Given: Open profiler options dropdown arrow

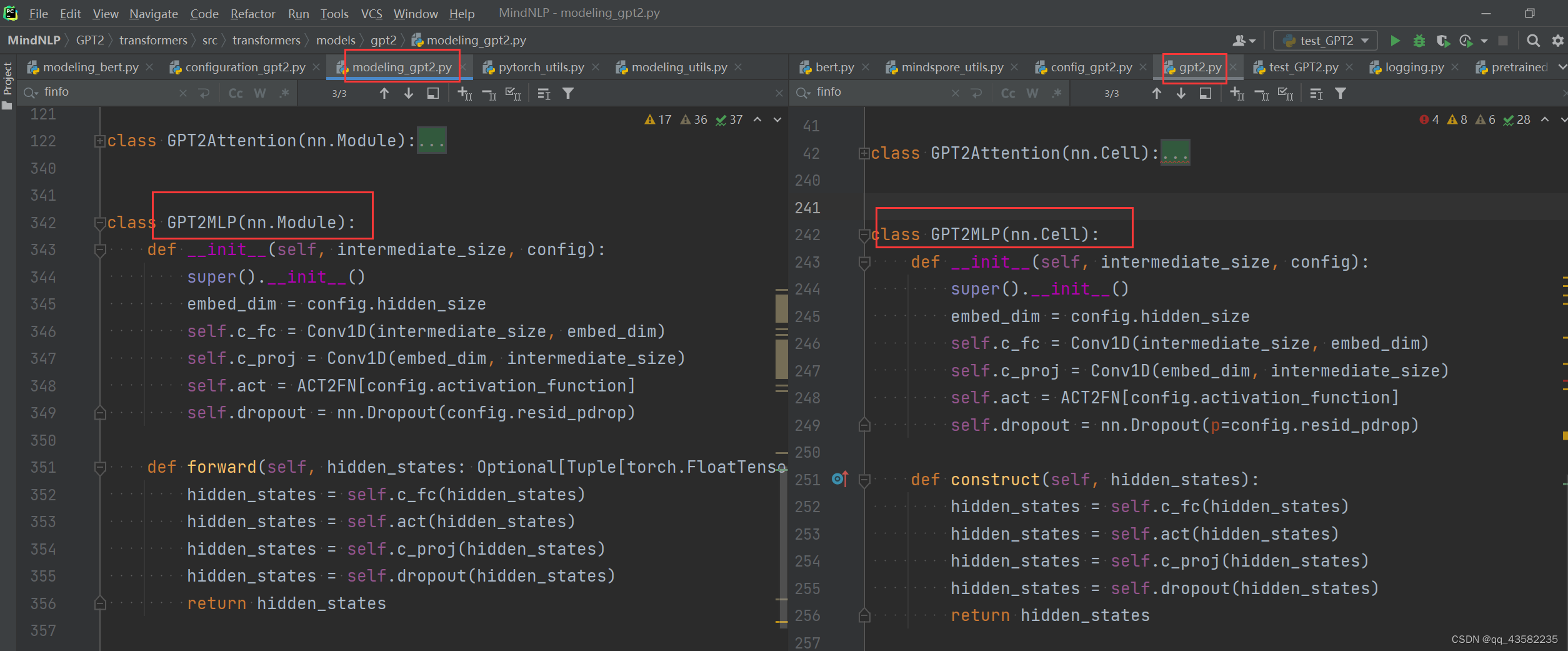Looking at the screenshot, I should [1484, 41].
